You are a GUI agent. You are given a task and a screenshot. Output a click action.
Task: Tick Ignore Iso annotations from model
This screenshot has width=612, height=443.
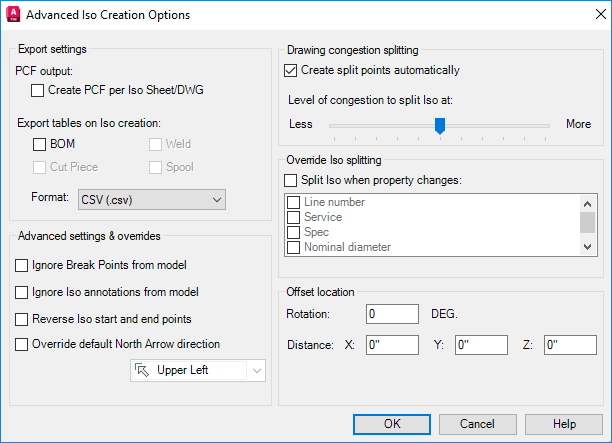click(x=23, y=292)
